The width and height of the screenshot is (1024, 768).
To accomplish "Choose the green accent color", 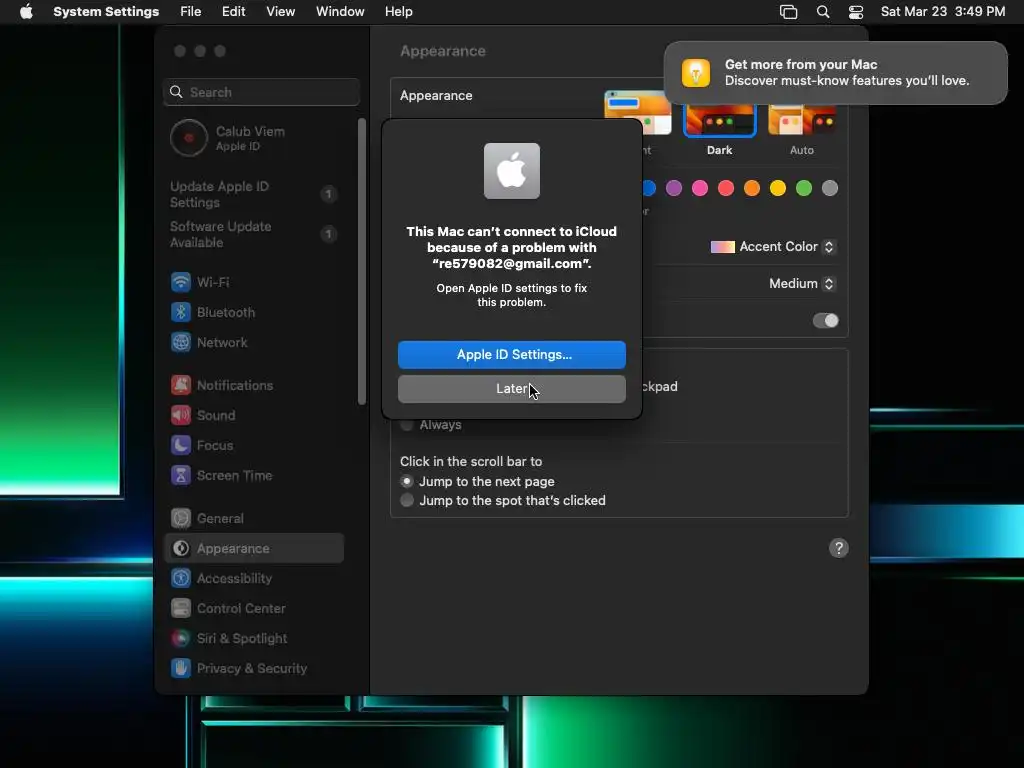I will [x=804, y=188].
